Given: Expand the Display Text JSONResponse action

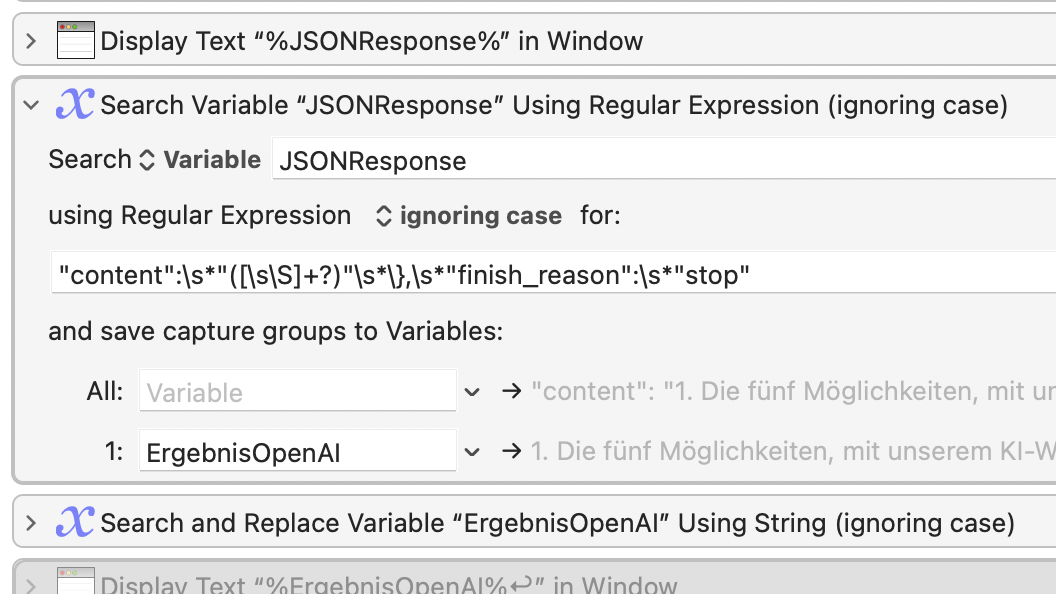Looking at the screenshot, I should click(x=31, y=41).
